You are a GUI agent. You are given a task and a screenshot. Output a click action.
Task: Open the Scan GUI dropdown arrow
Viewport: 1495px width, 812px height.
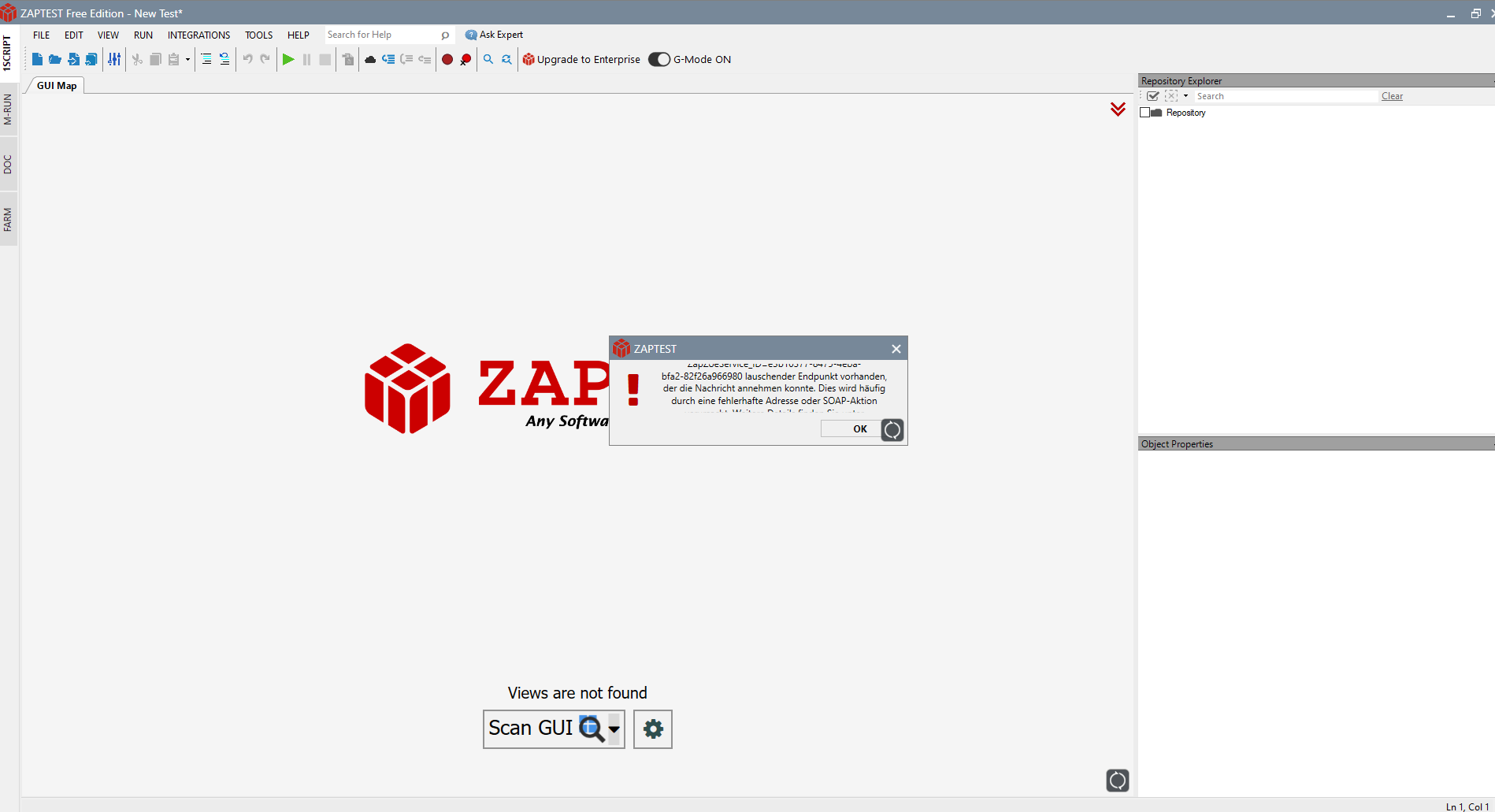tap(614, 729)
